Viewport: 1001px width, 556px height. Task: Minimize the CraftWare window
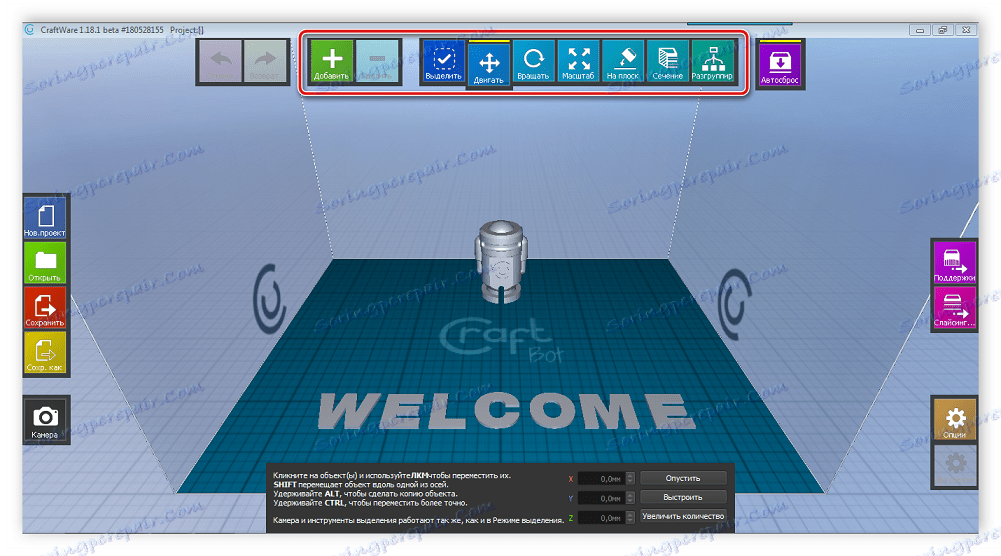coord(919,30)
